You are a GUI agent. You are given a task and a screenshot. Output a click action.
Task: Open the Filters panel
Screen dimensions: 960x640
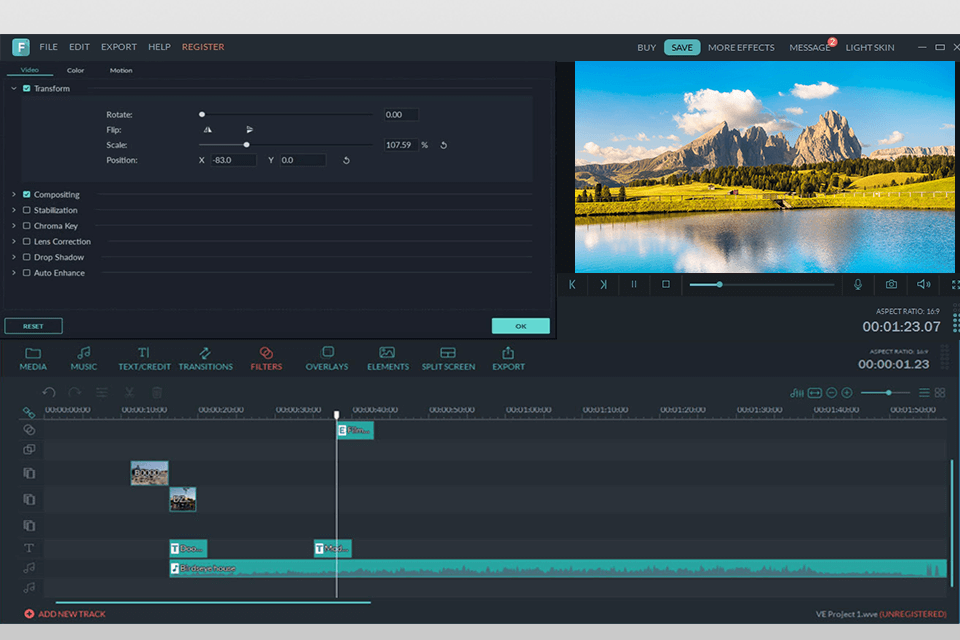[x=266, y=359]
